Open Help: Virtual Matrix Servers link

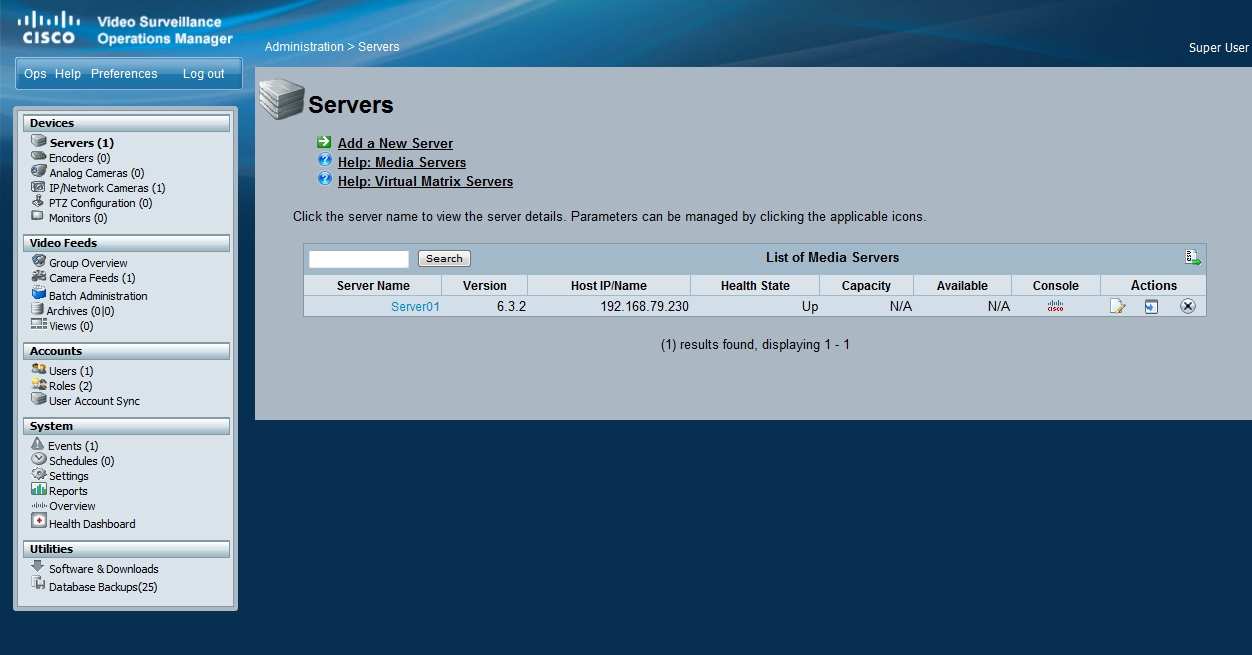tap(425, 181)
